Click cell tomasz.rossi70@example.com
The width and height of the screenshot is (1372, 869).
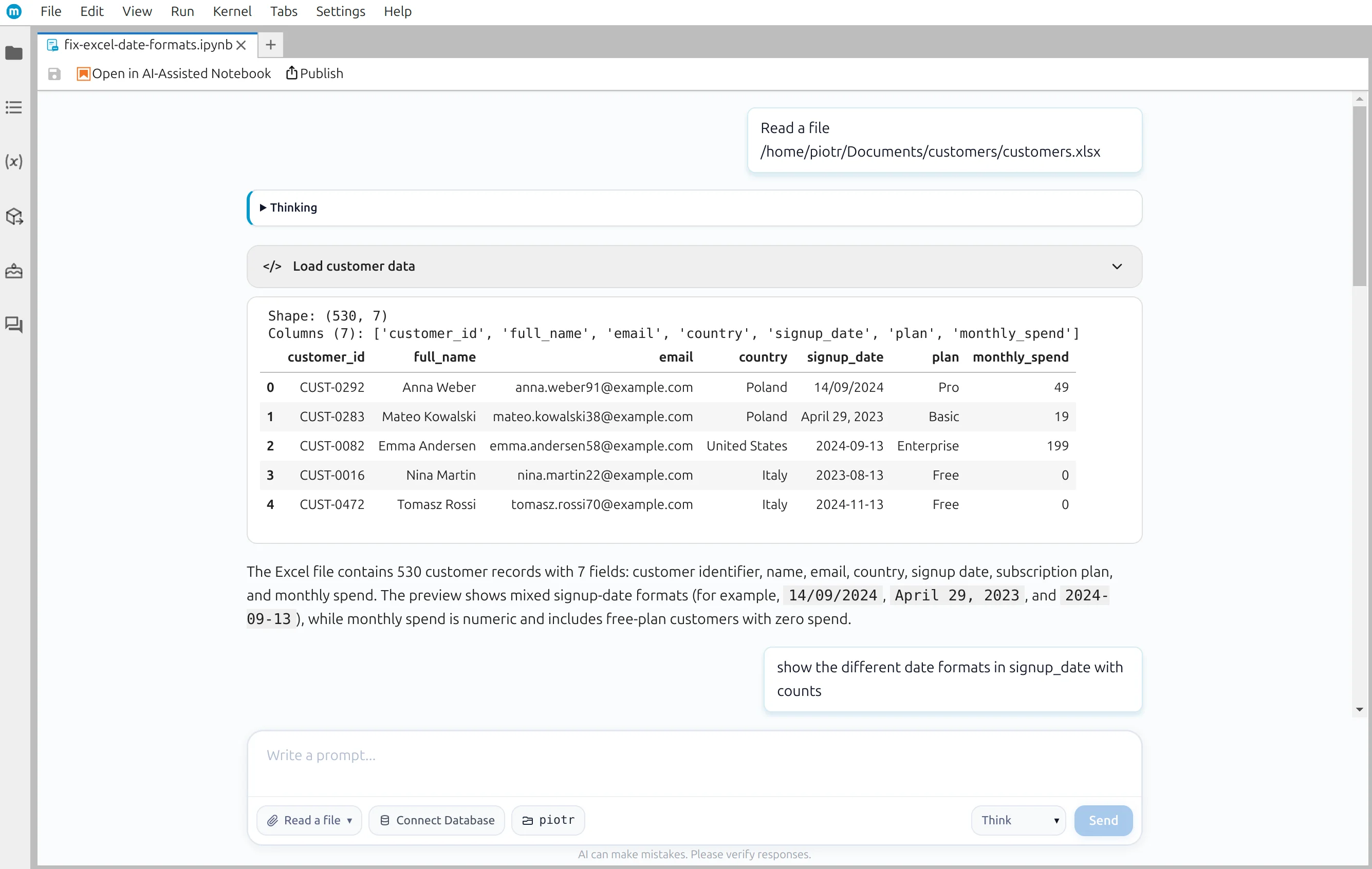tap(602, 504)
